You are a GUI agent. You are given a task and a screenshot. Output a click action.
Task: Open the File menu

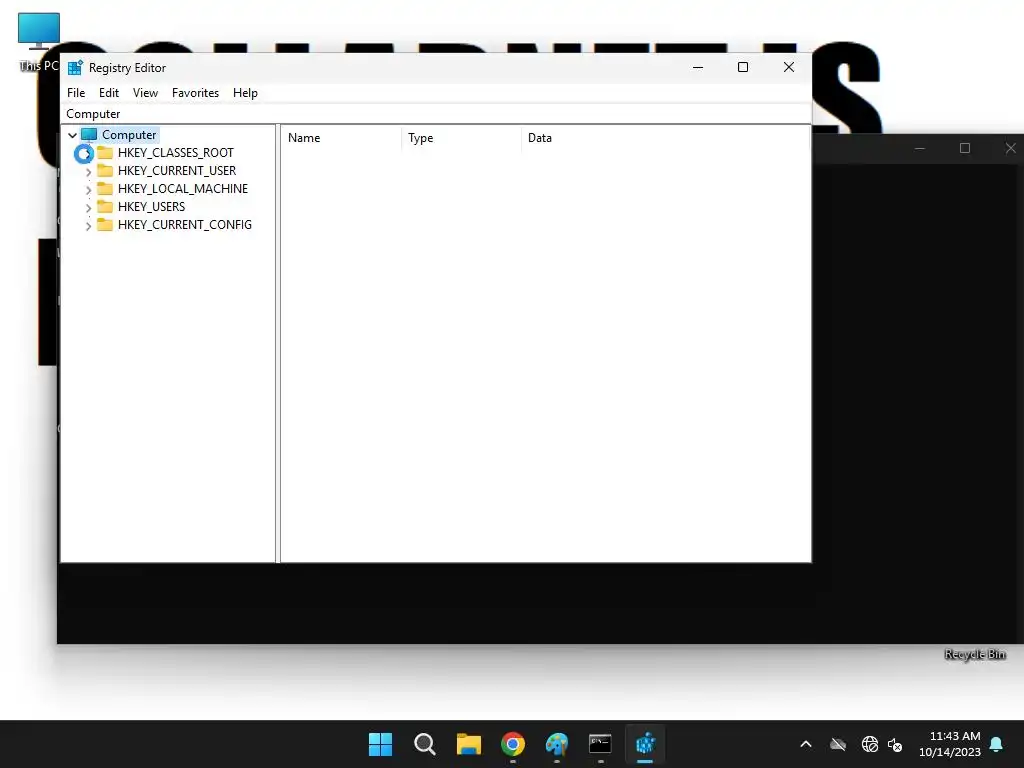pyautogui.click(x=76, y=93)
